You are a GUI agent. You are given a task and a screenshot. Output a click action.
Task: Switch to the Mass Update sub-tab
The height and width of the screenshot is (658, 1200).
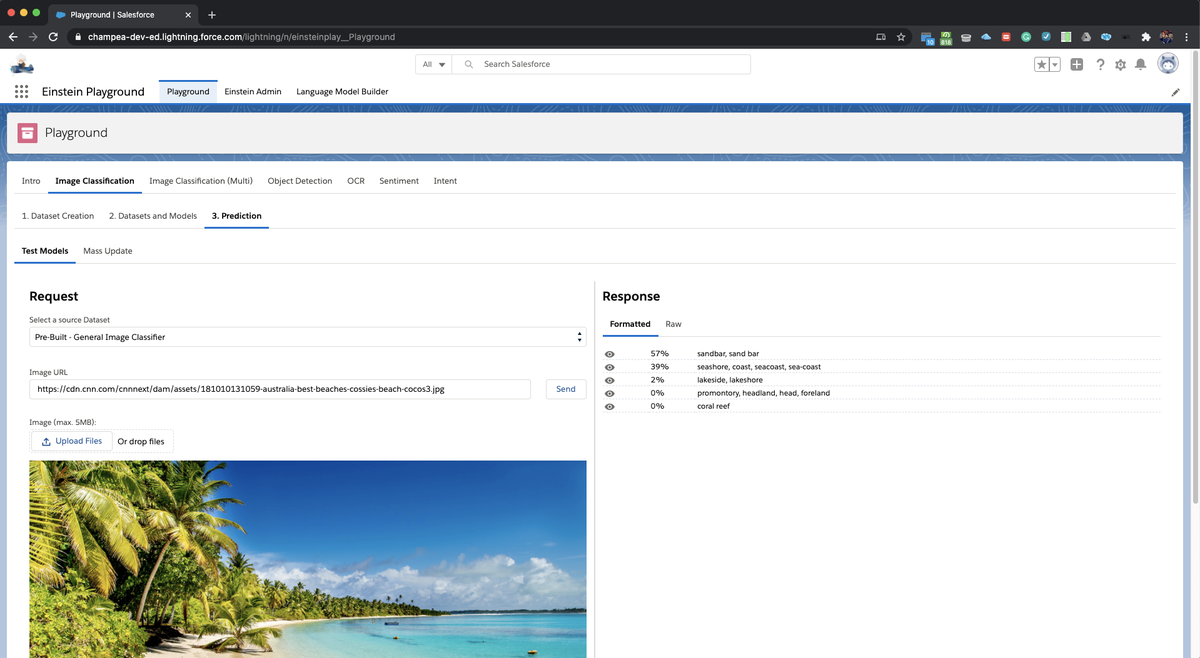[x=108, y=251]
